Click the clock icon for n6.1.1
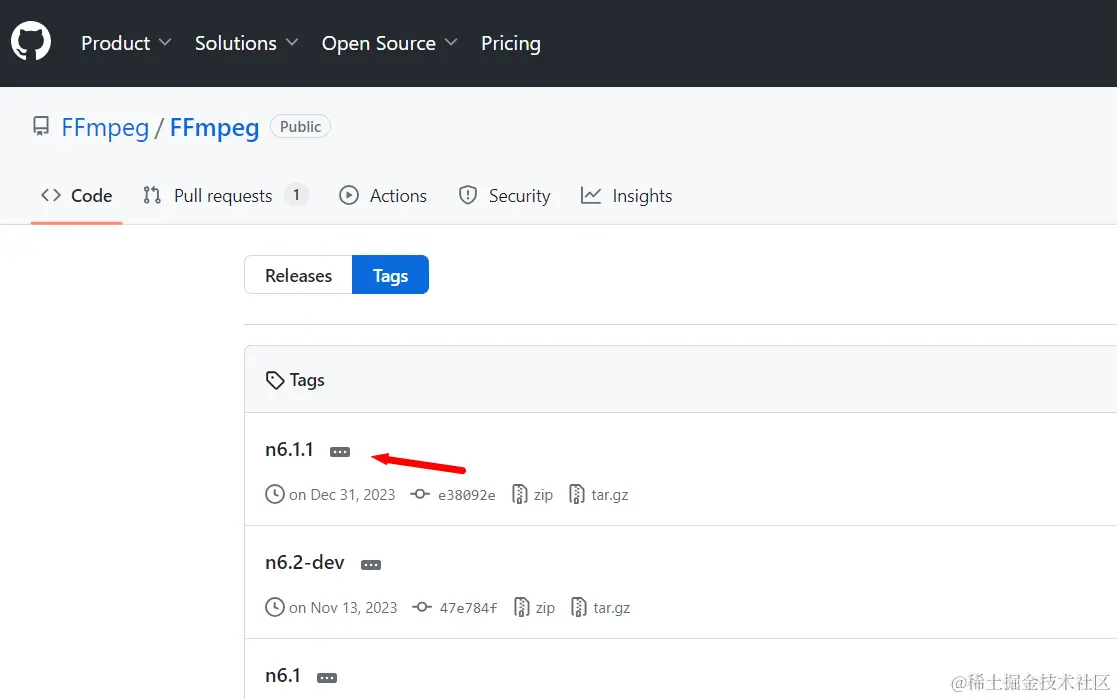Viewport: 1117px width, 699px height. (x=275, y=494)
